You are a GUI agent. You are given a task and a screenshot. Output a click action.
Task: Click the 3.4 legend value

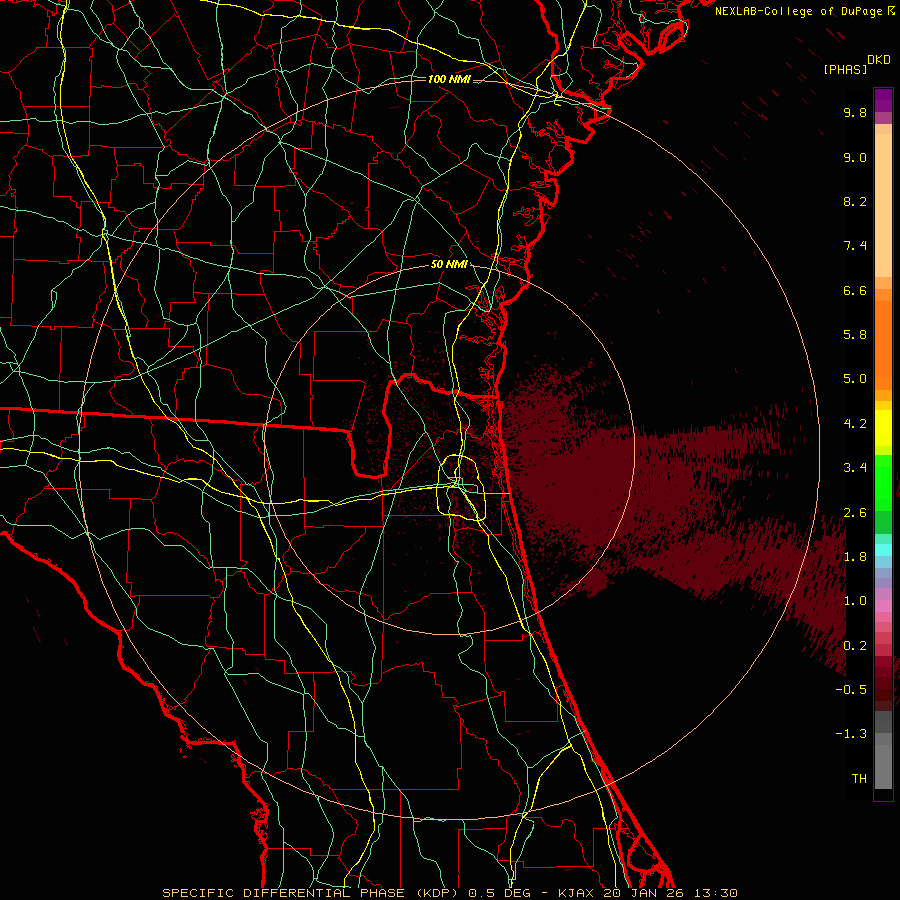[855, 468]
